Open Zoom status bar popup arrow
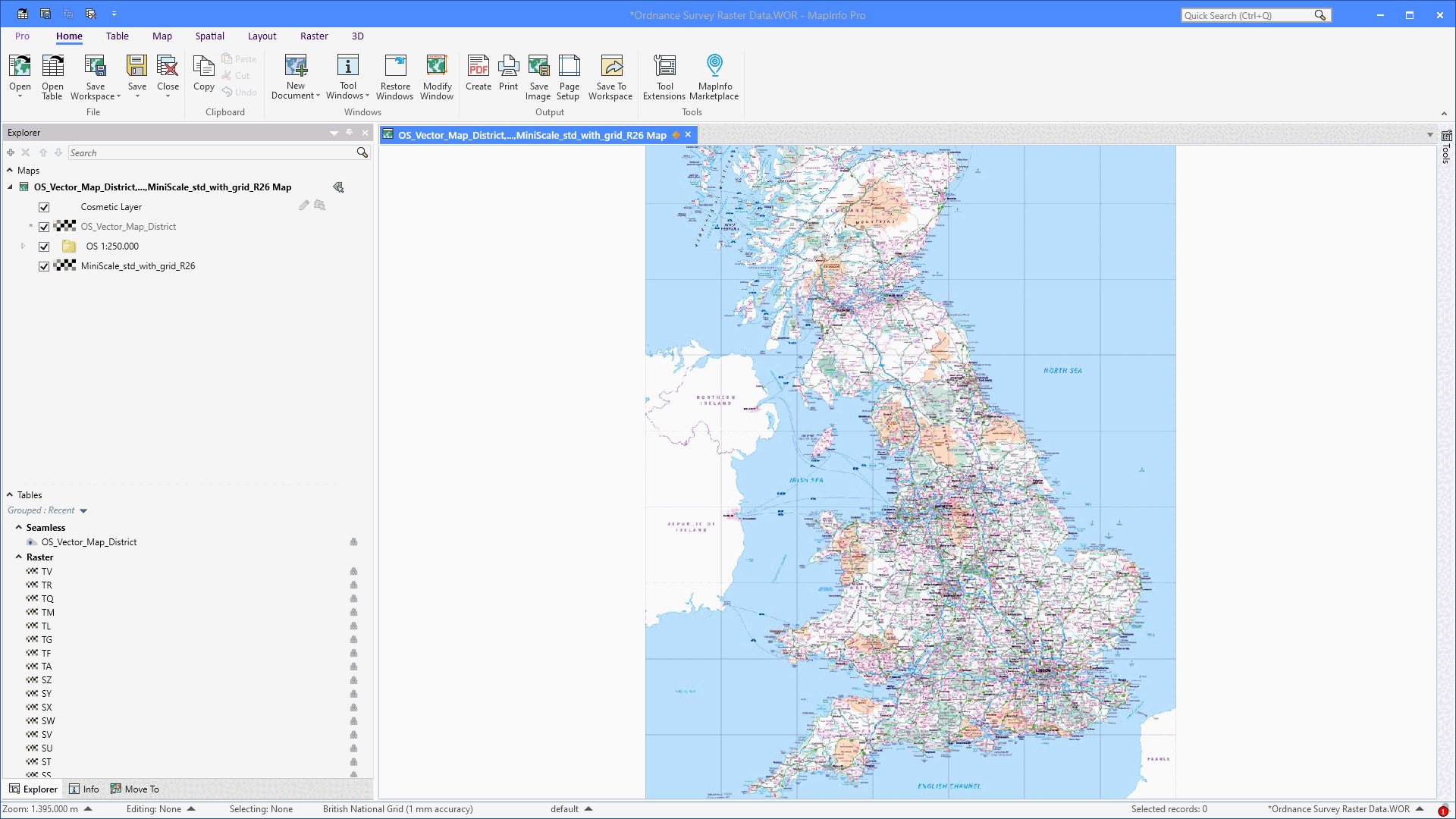This screenshot has width=1456, height=819. click(x=88, y=809)
